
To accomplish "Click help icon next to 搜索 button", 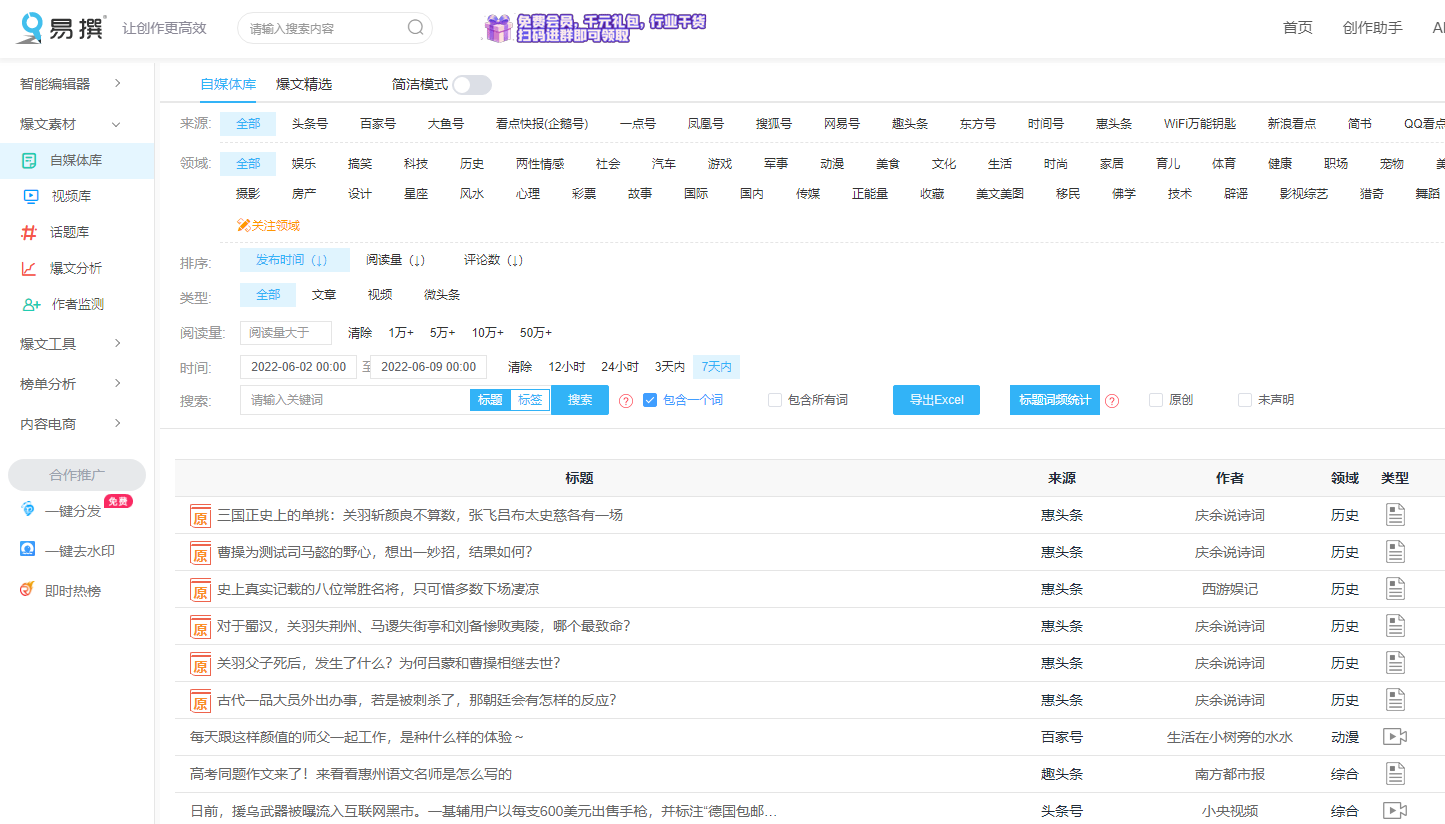I will pyautogui.click(x=626, y=400).
